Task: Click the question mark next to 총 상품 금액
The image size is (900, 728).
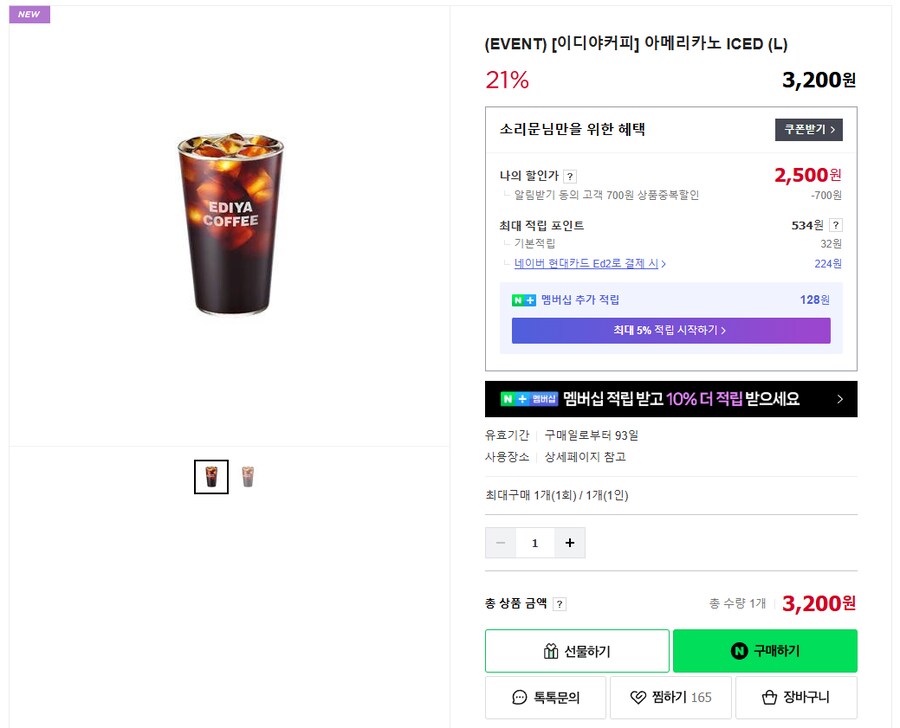Action: pos(558,603)
